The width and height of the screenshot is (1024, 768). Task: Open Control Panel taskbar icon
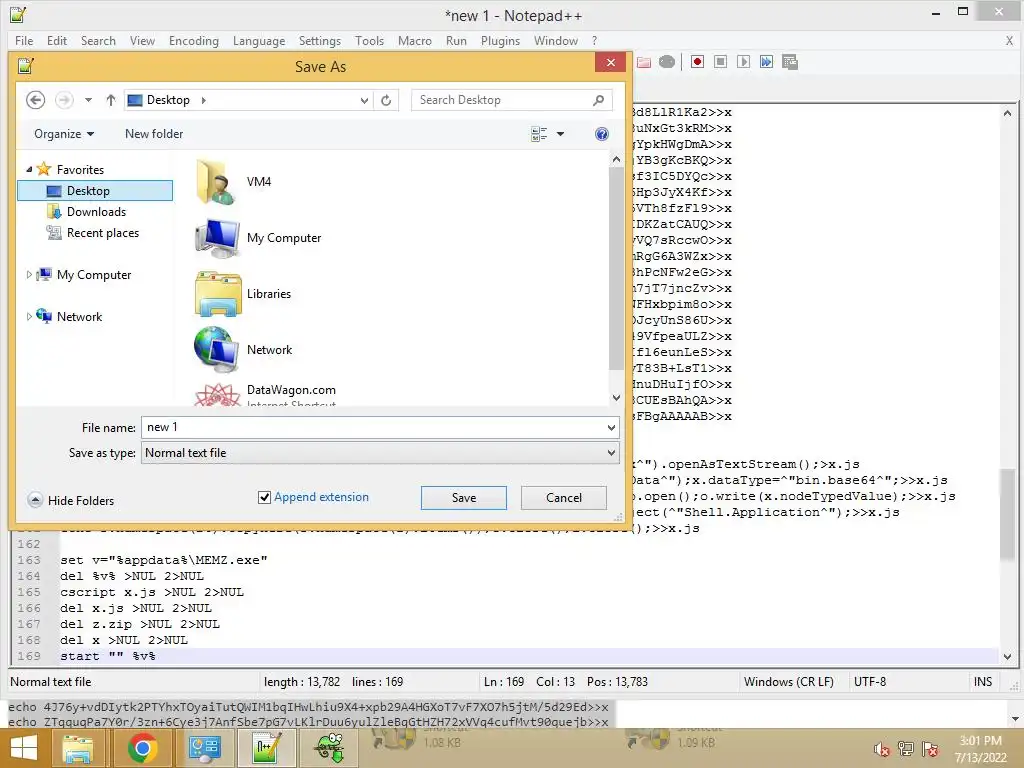pyautogui.click(x=204, y=748)
